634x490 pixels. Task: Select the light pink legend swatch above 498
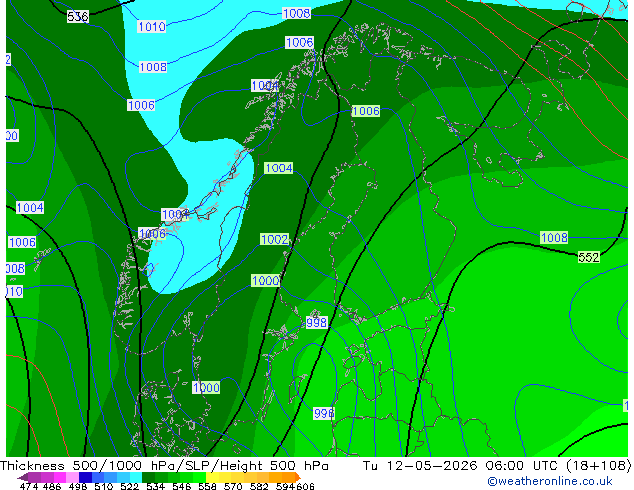(72, 477)
